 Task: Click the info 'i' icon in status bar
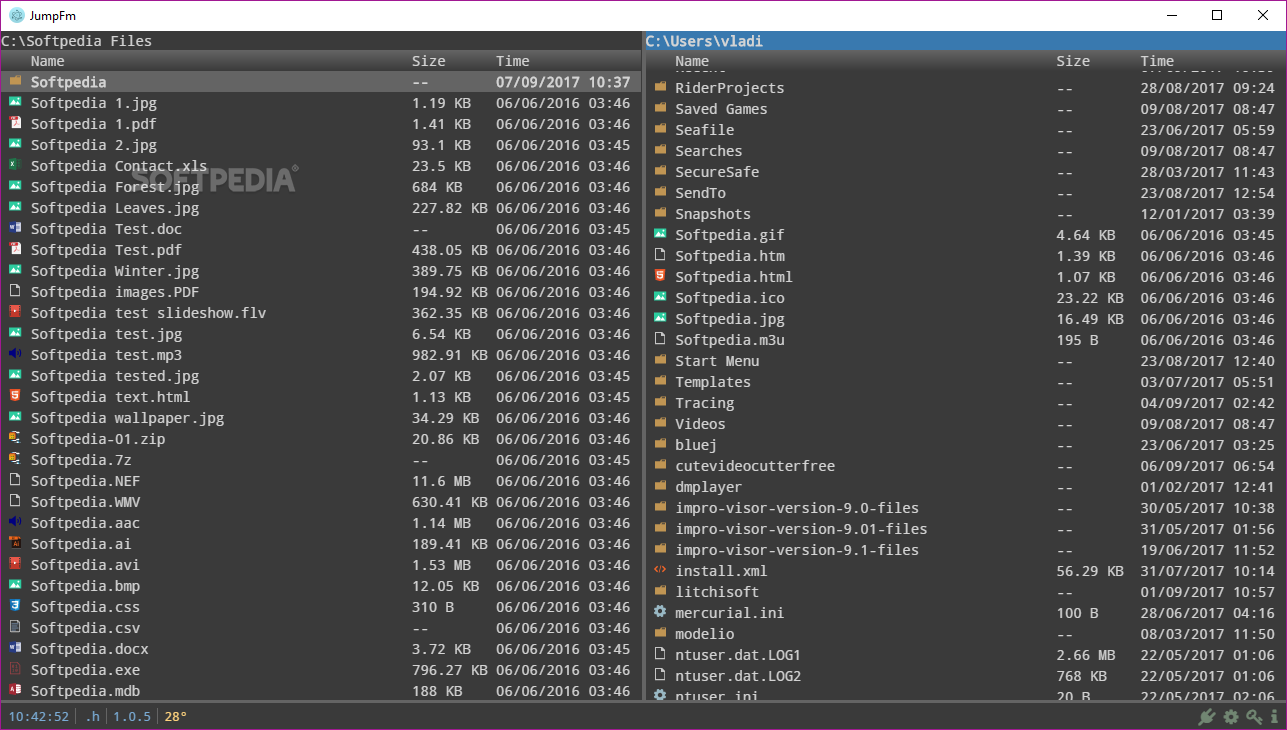point(1275,716)
